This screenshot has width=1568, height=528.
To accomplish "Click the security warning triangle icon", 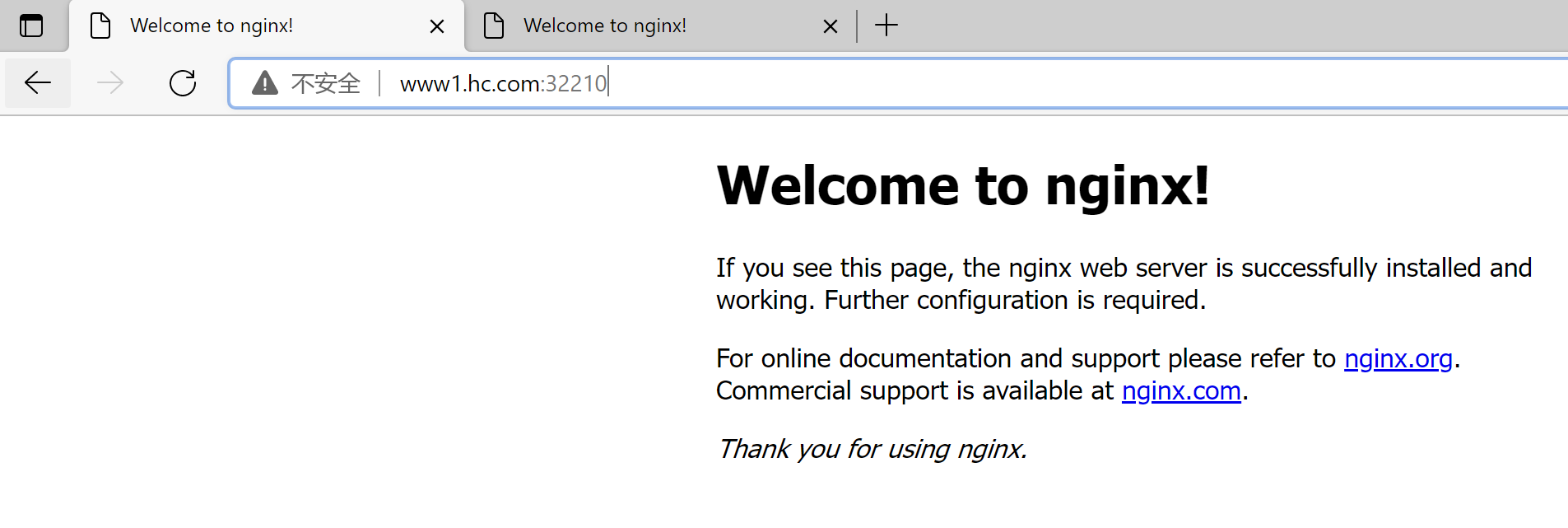I will tap(264, 82).
